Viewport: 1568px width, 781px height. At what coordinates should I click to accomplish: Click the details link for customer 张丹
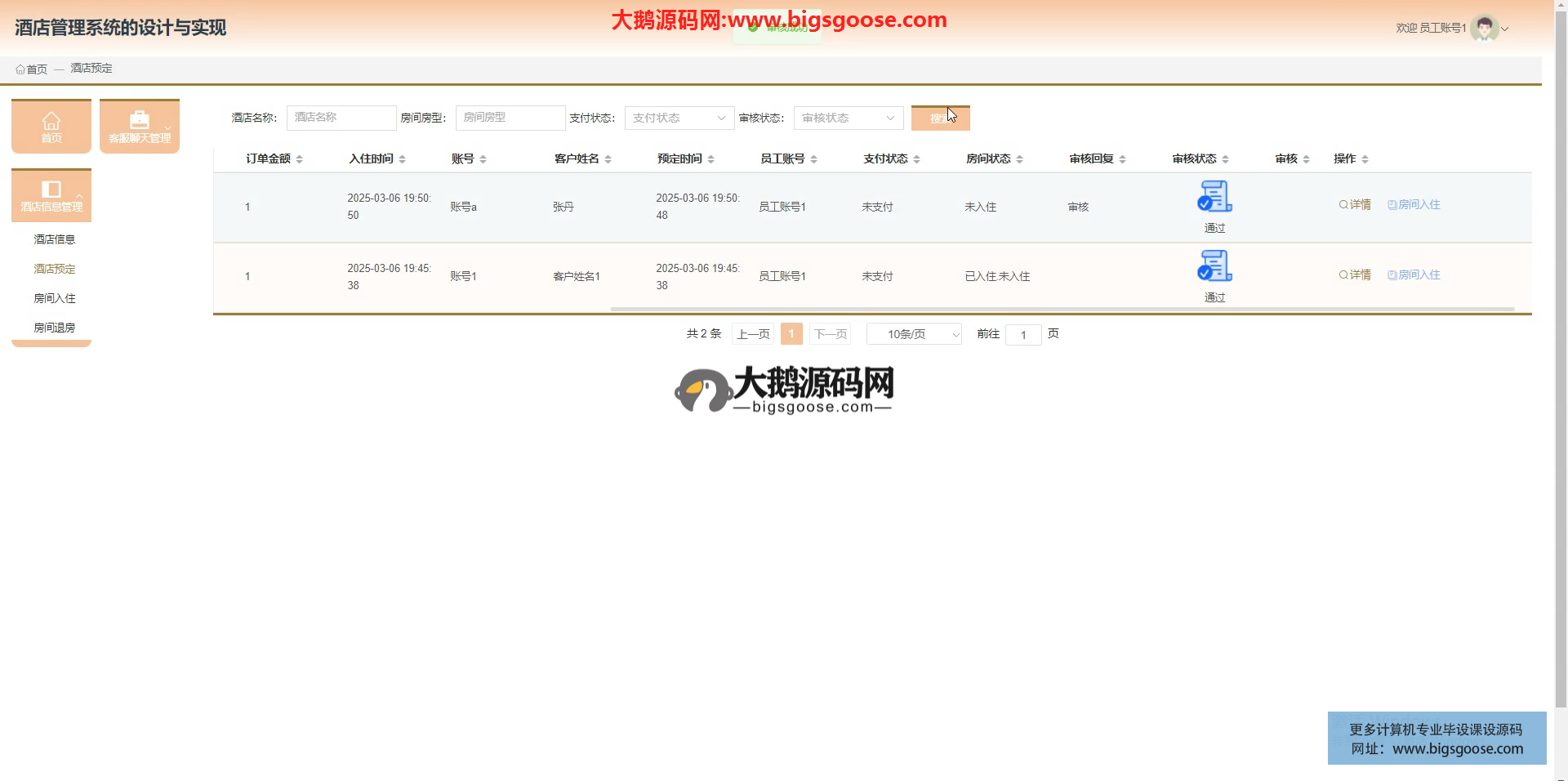[x=1355, y=205]
